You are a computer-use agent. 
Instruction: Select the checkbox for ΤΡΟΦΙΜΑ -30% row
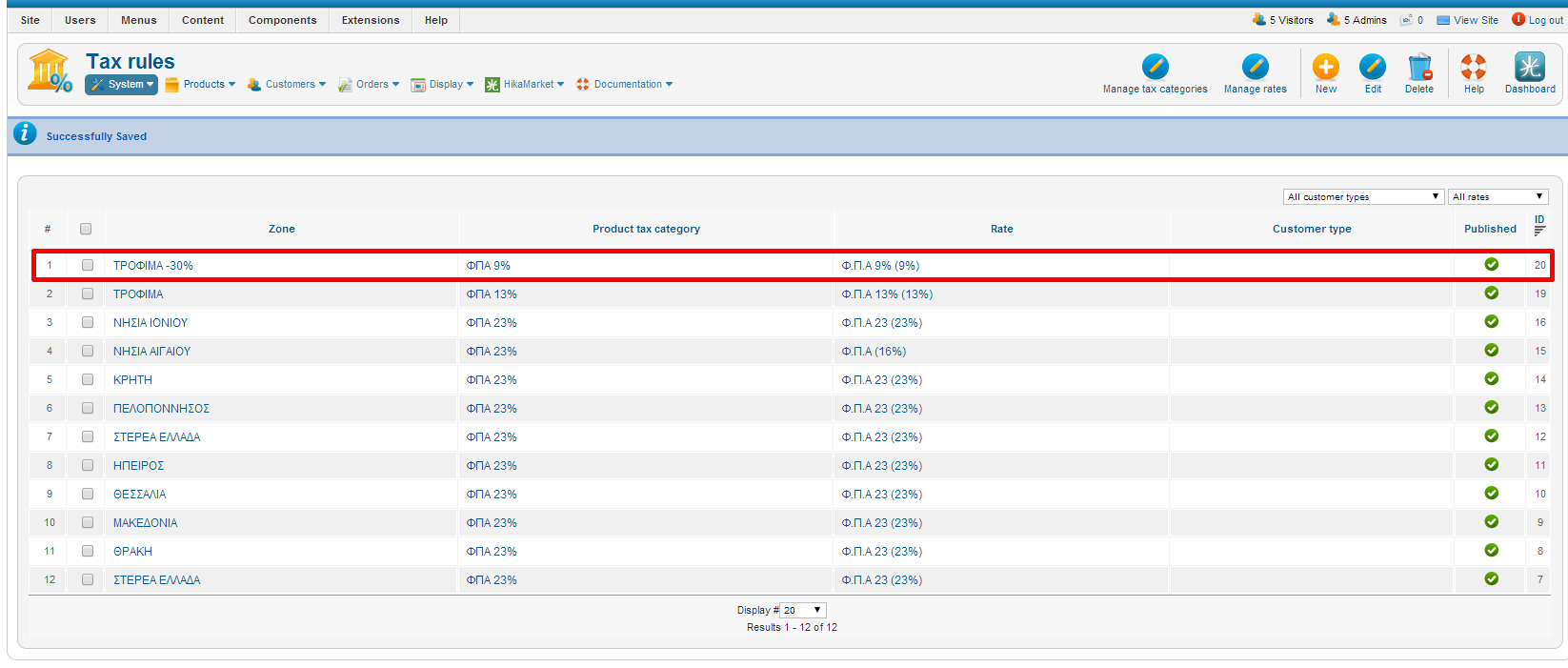[x=88, y=266]
